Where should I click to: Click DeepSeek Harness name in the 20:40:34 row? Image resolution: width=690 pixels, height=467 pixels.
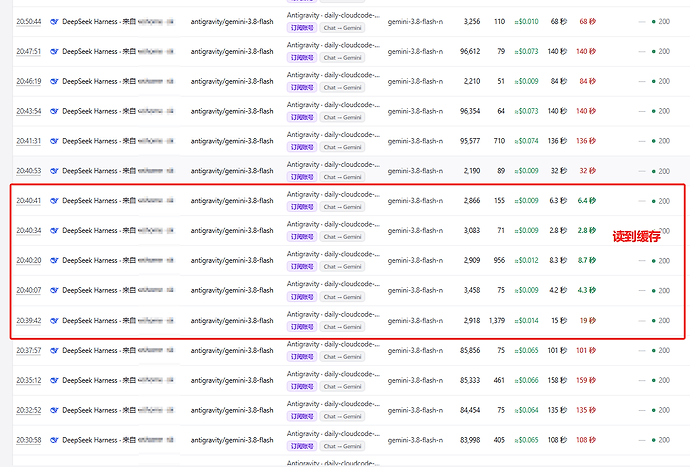tap(90, 231)
